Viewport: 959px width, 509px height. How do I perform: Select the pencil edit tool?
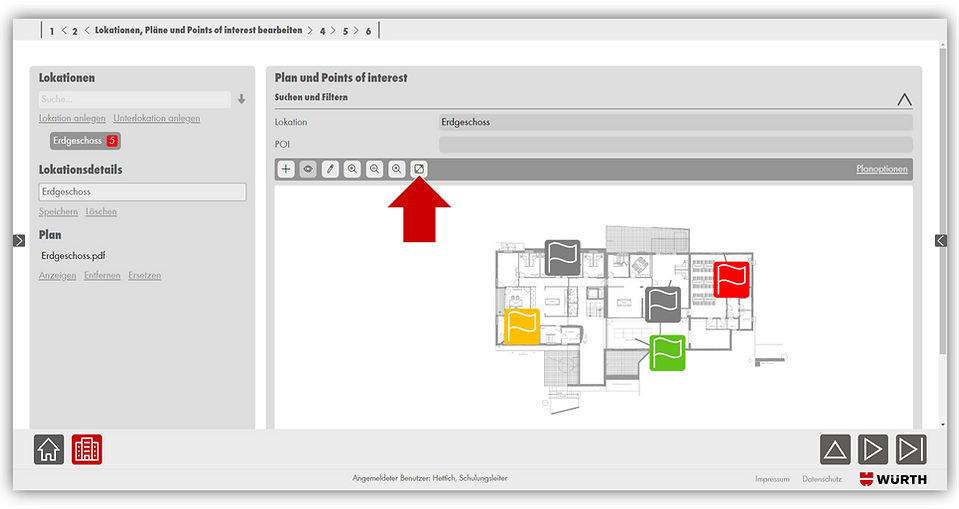330,169
